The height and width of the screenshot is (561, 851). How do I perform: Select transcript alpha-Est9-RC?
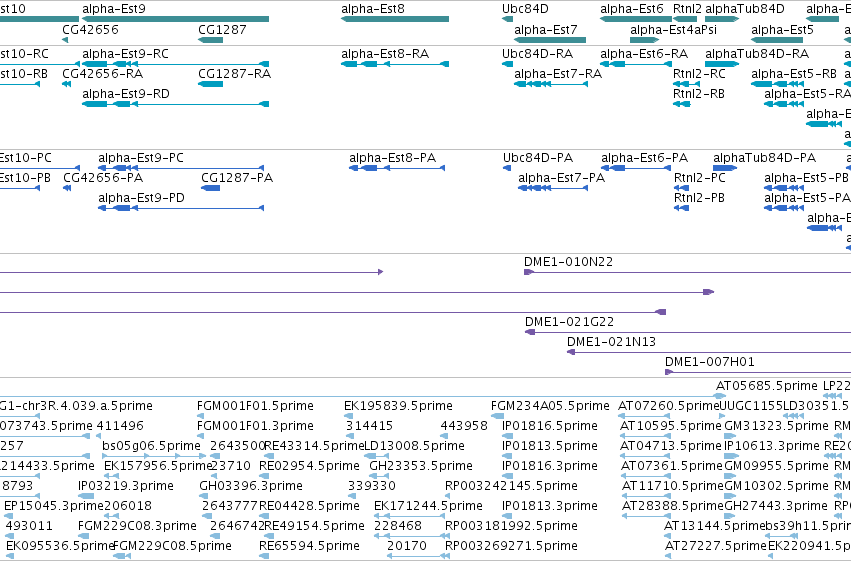125,54
